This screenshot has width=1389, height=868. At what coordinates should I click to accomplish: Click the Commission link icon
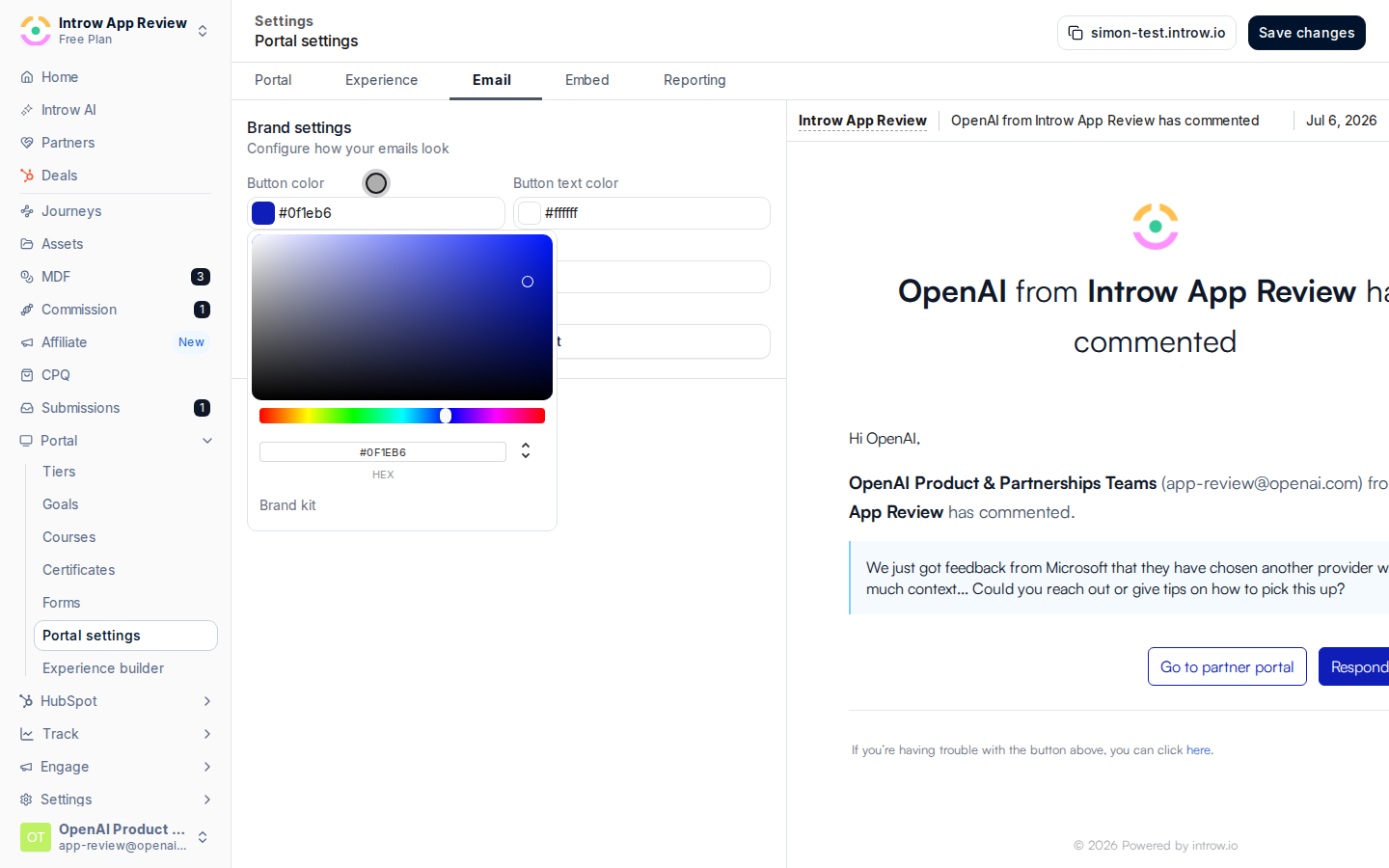pos(27,310)
